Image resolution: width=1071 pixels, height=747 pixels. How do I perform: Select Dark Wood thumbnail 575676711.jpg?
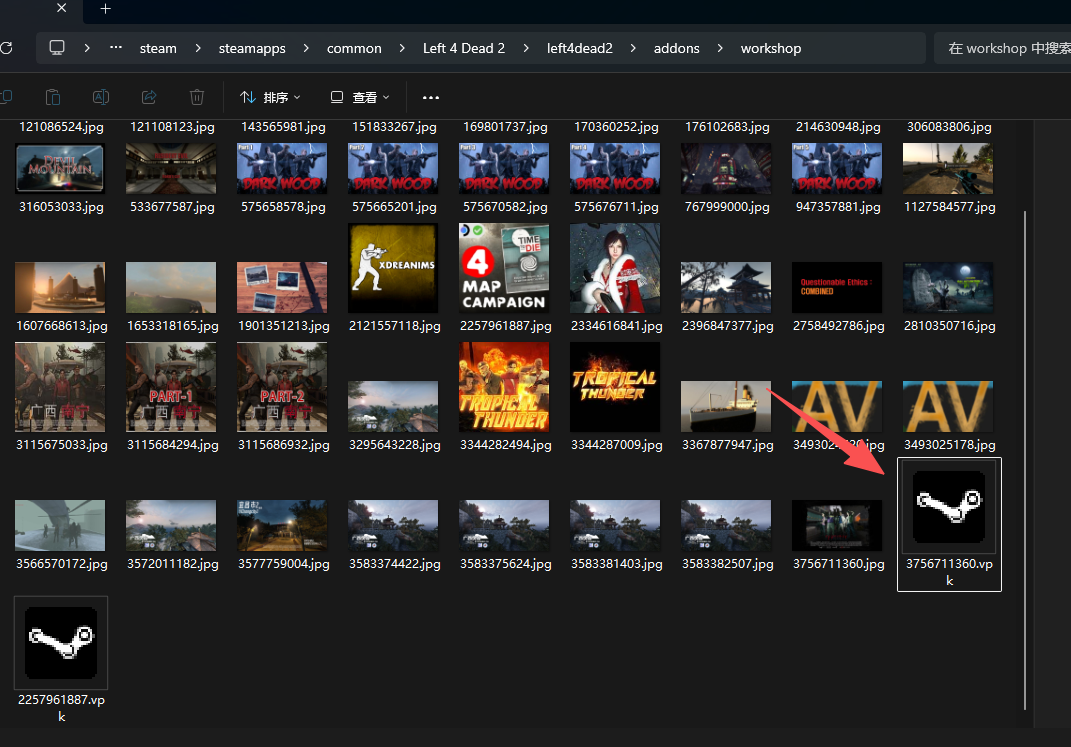click(x=615, y=168)
